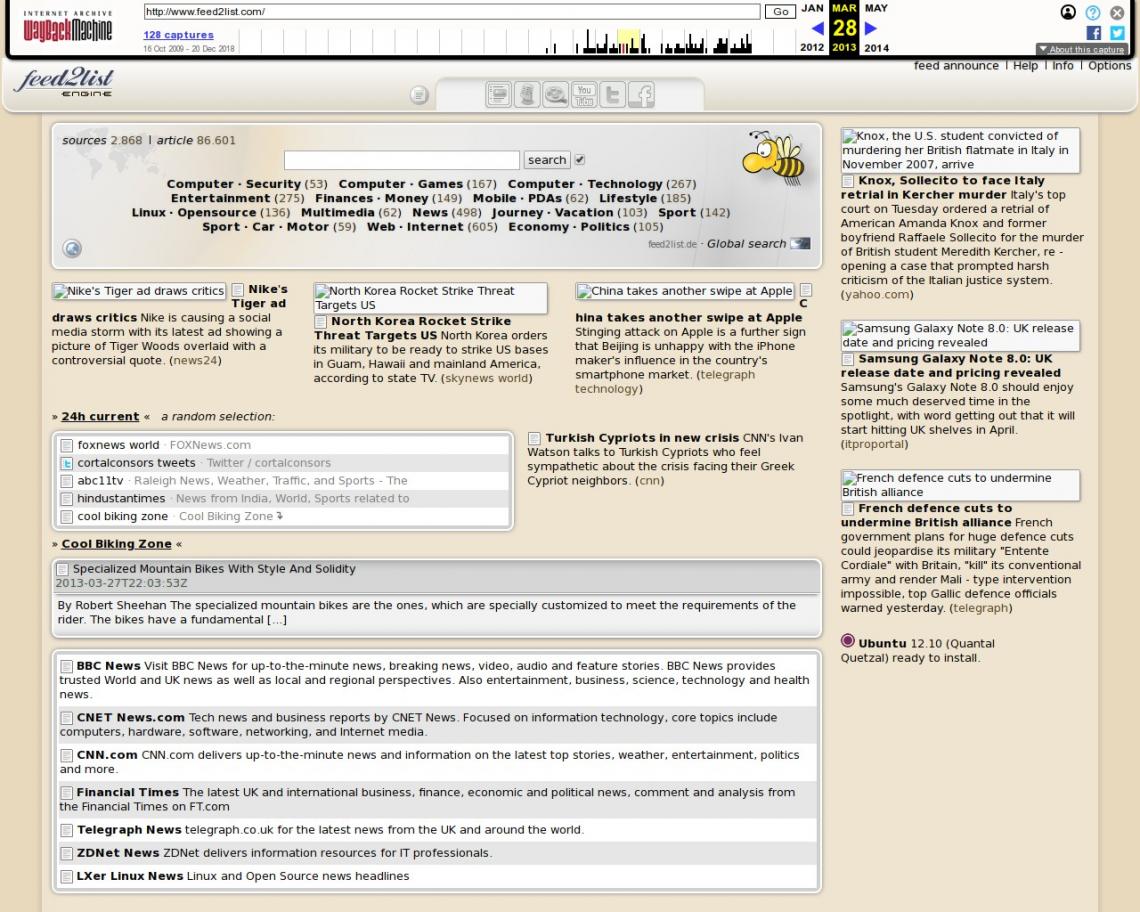The height and width of the screenshot is (912, 1140).
Task: Share capture on Facebook from Wayback bar
Action: point(1093,33)
